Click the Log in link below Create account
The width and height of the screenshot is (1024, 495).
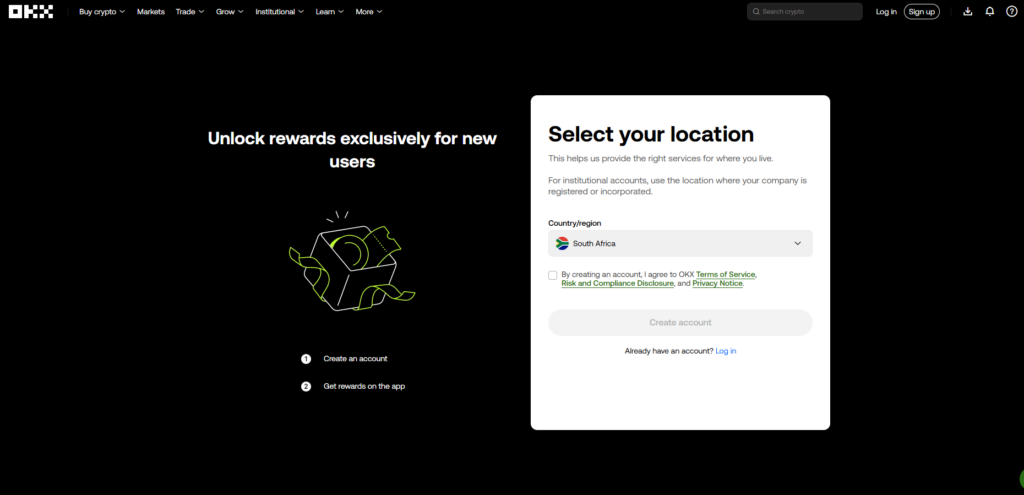(x=726, y=351)
